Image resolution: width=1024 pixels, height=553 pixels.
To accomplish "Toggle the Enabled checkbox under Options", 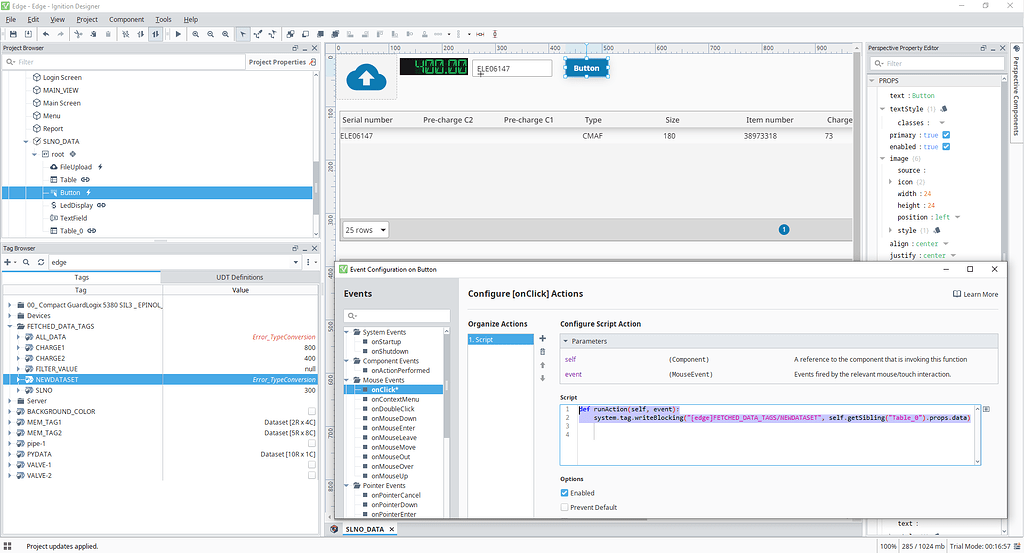I will pos(565,493).
